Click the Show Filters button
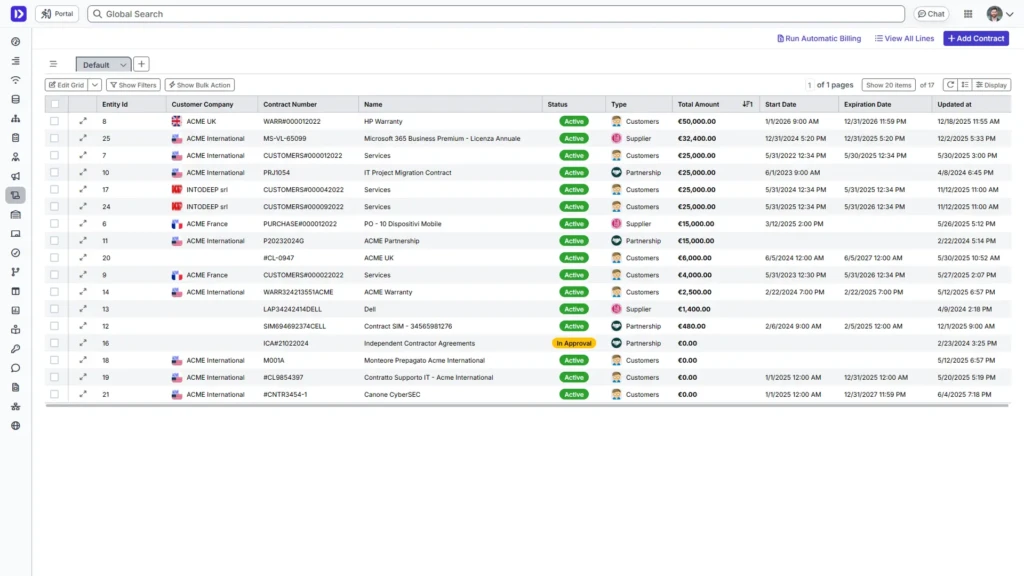 (x=133, y=85)
